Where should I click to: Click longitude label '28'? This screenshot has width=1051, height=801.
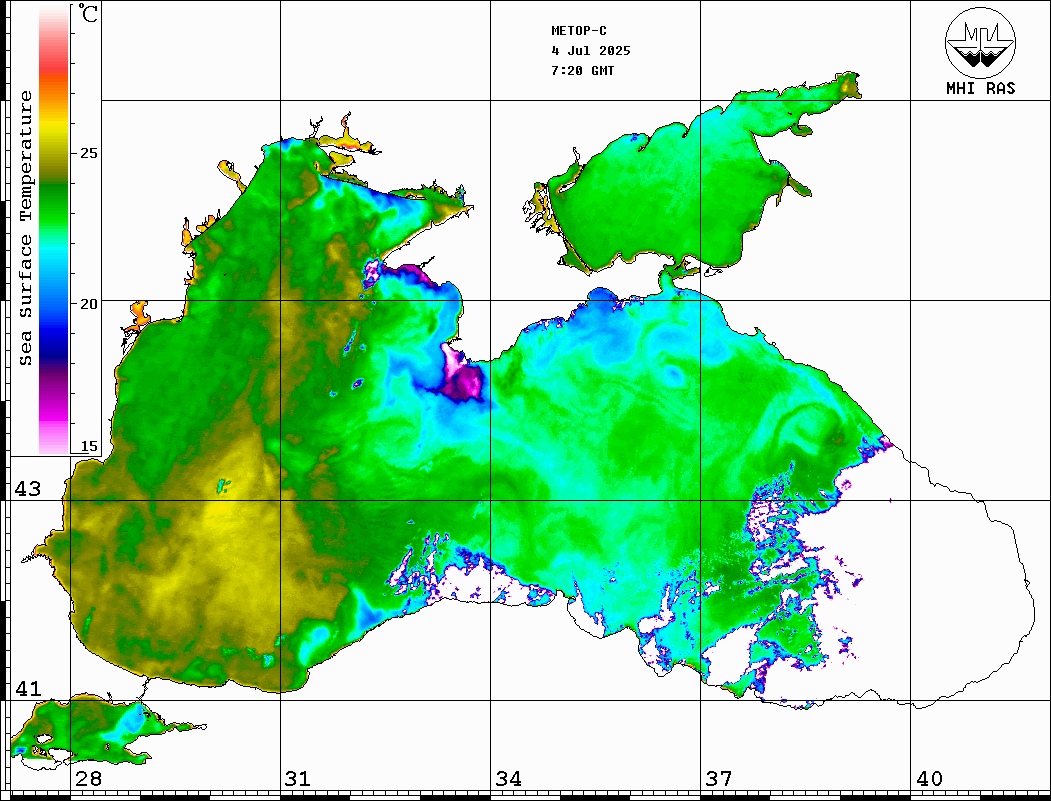tap(88, 779)
